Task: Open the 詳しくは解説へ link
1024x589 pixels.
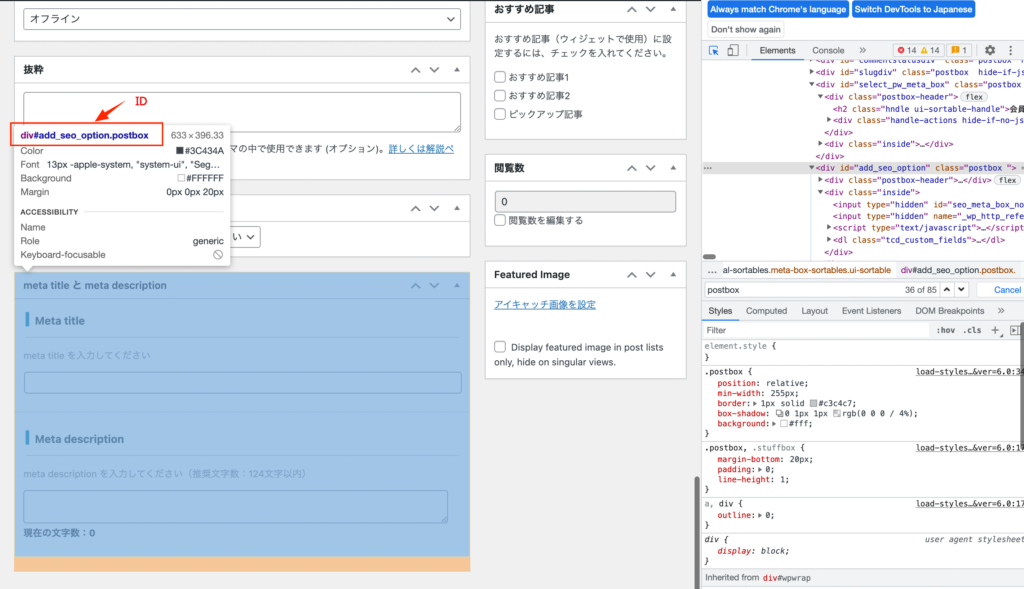Action: [421, 149]
